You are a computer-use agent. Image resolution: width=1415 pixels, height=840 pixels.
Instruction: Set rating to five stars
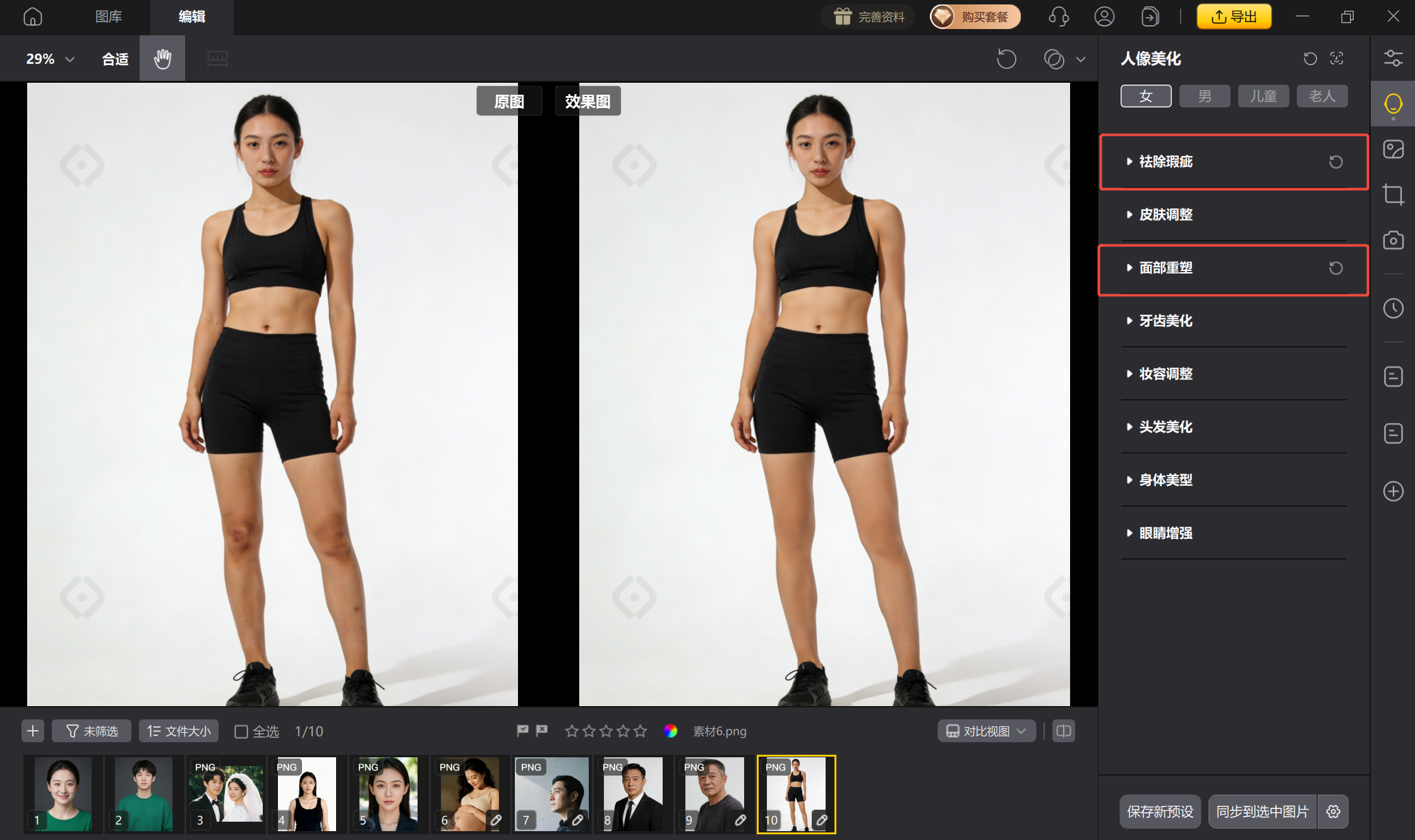point(641,731)
